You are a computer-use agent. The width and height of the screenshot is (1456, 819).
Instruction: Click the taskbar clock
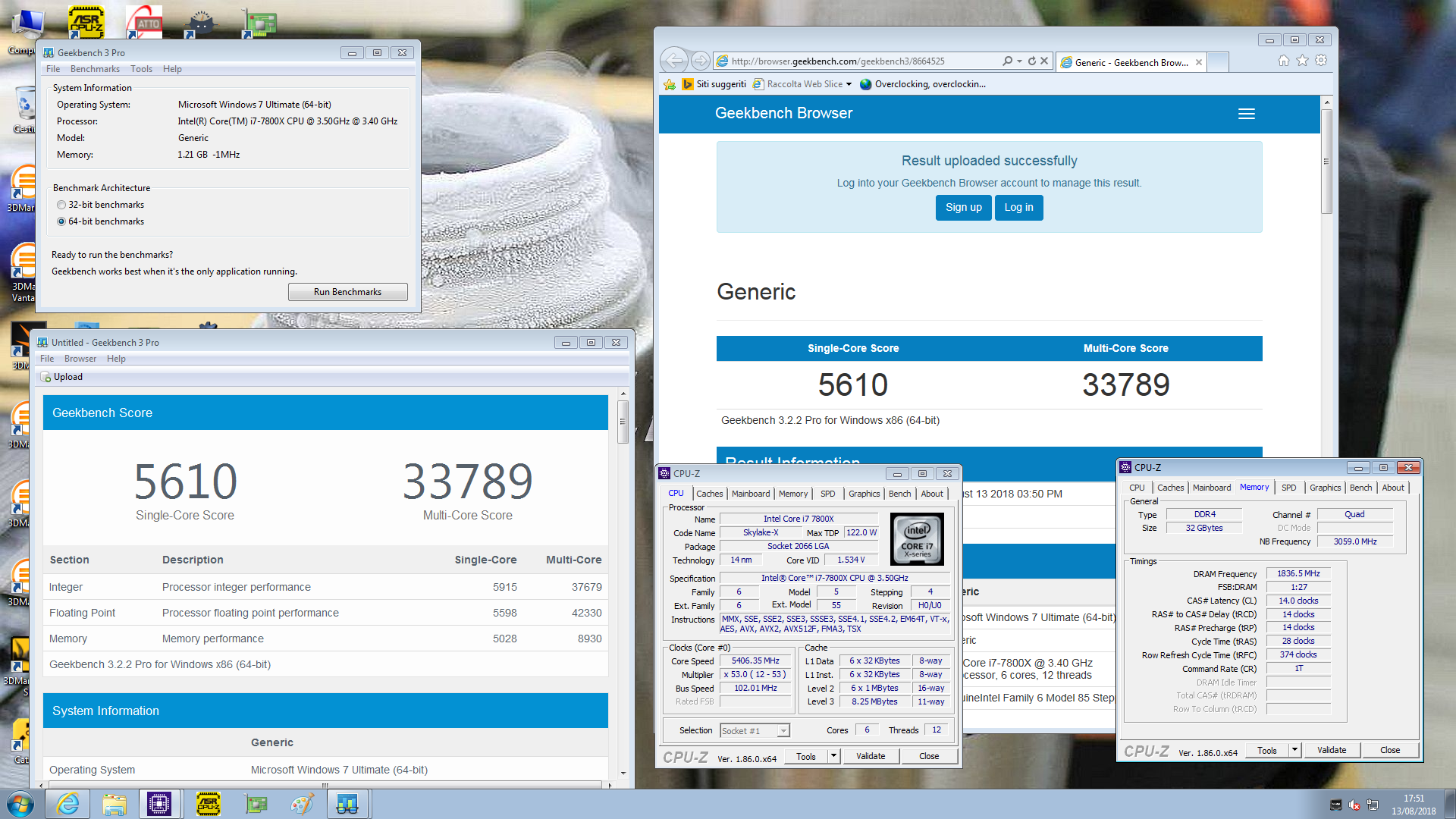[x=1414, y=805]
